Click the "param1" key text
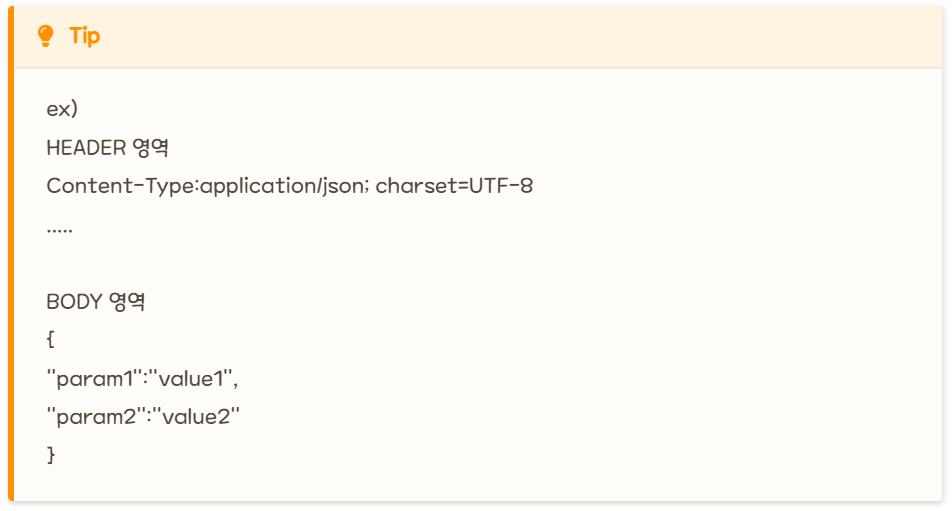This screenshot has height=511, width=952. tap(95, 378)
